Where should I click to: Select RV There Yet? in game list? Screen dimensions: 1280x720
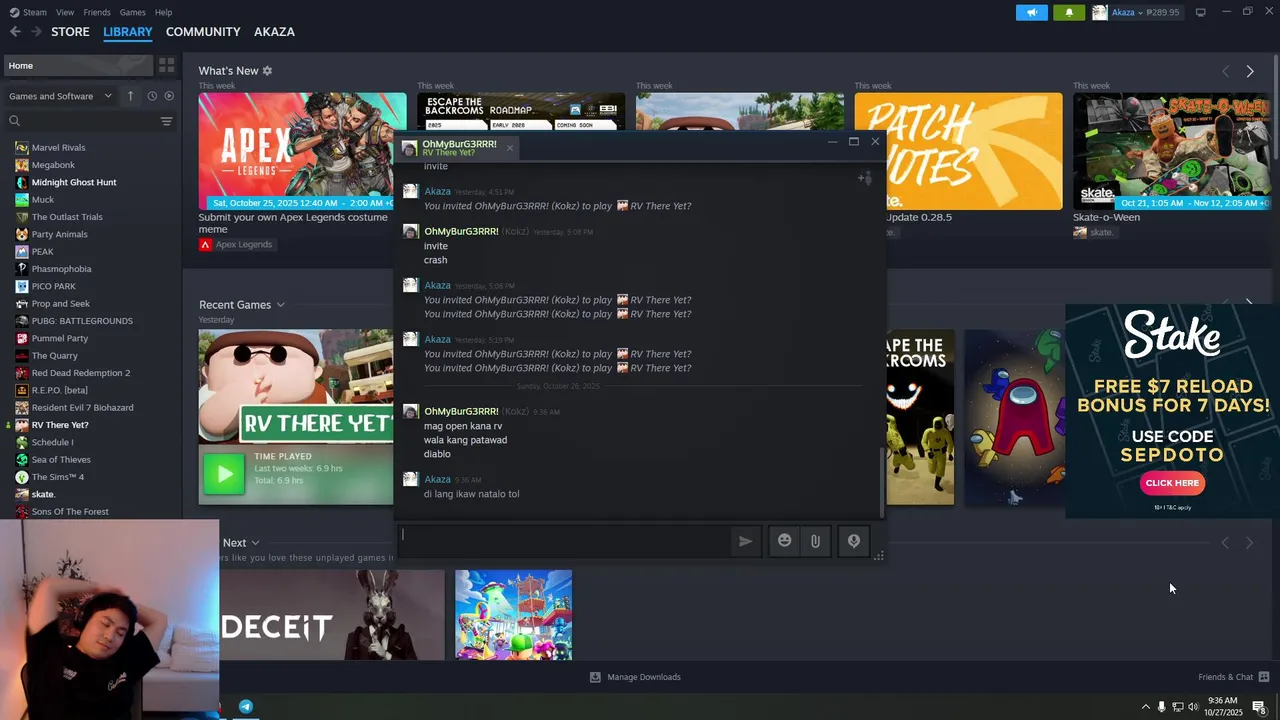60,425
